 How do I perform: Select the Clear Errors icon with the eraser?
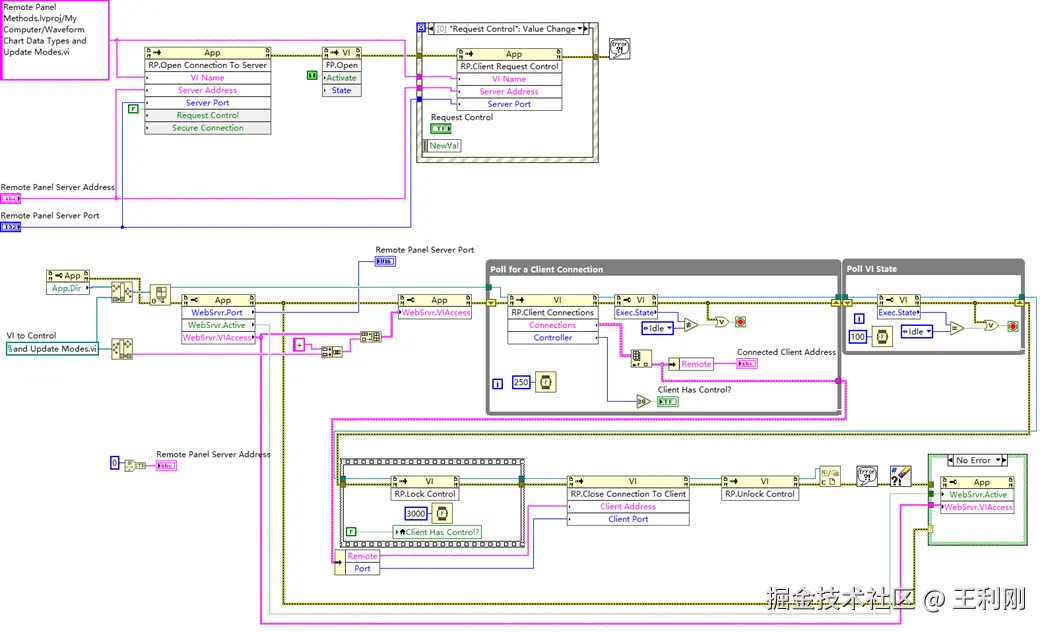901,476
